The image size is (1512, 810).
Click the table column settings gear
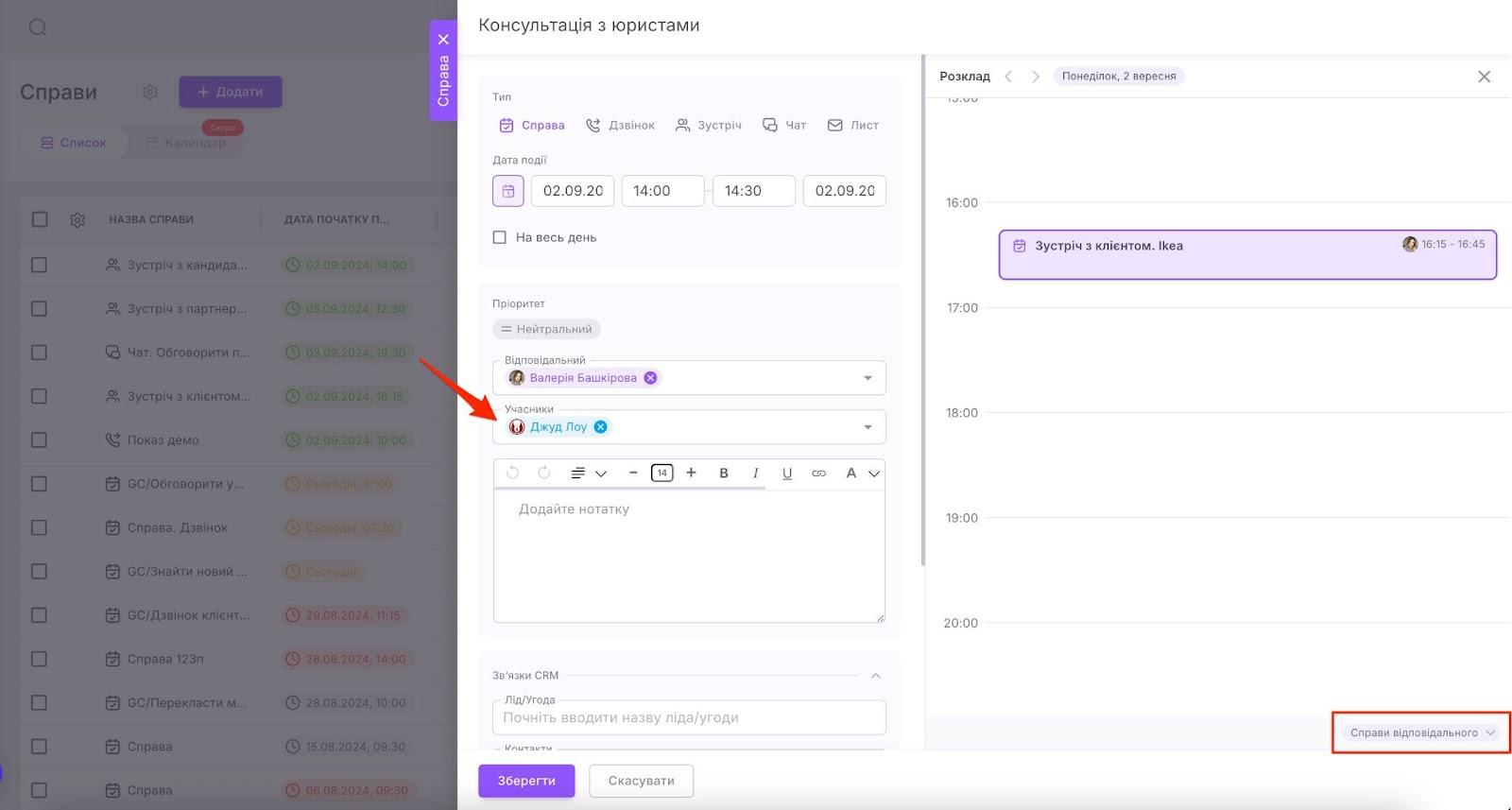point(77,219)
